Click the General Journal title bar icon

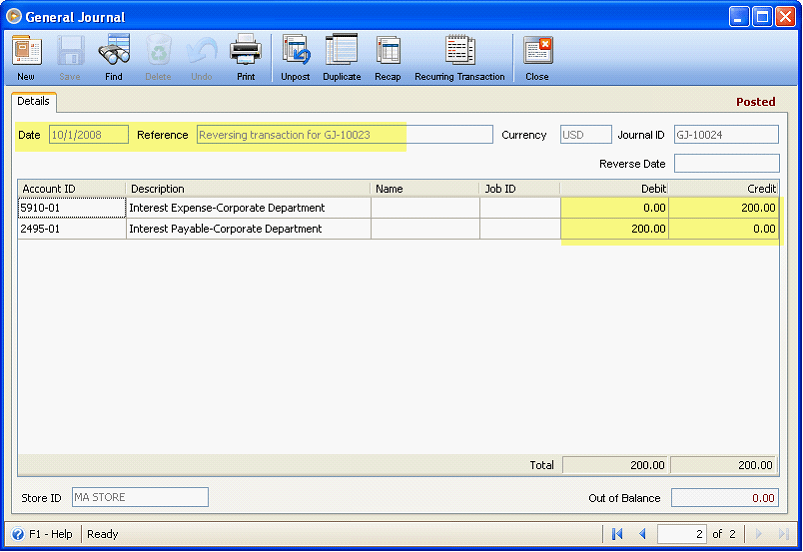coord(14,16)
